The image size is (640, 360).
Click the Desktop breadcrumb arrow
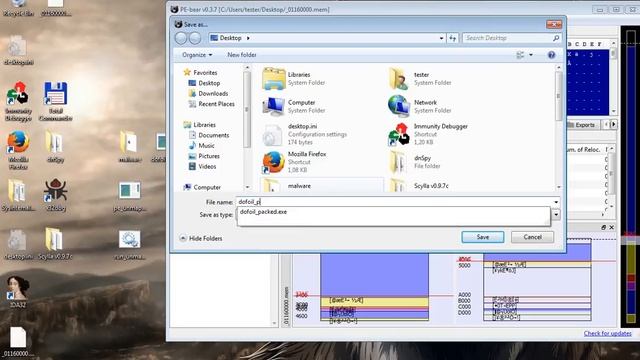(248, 38)
